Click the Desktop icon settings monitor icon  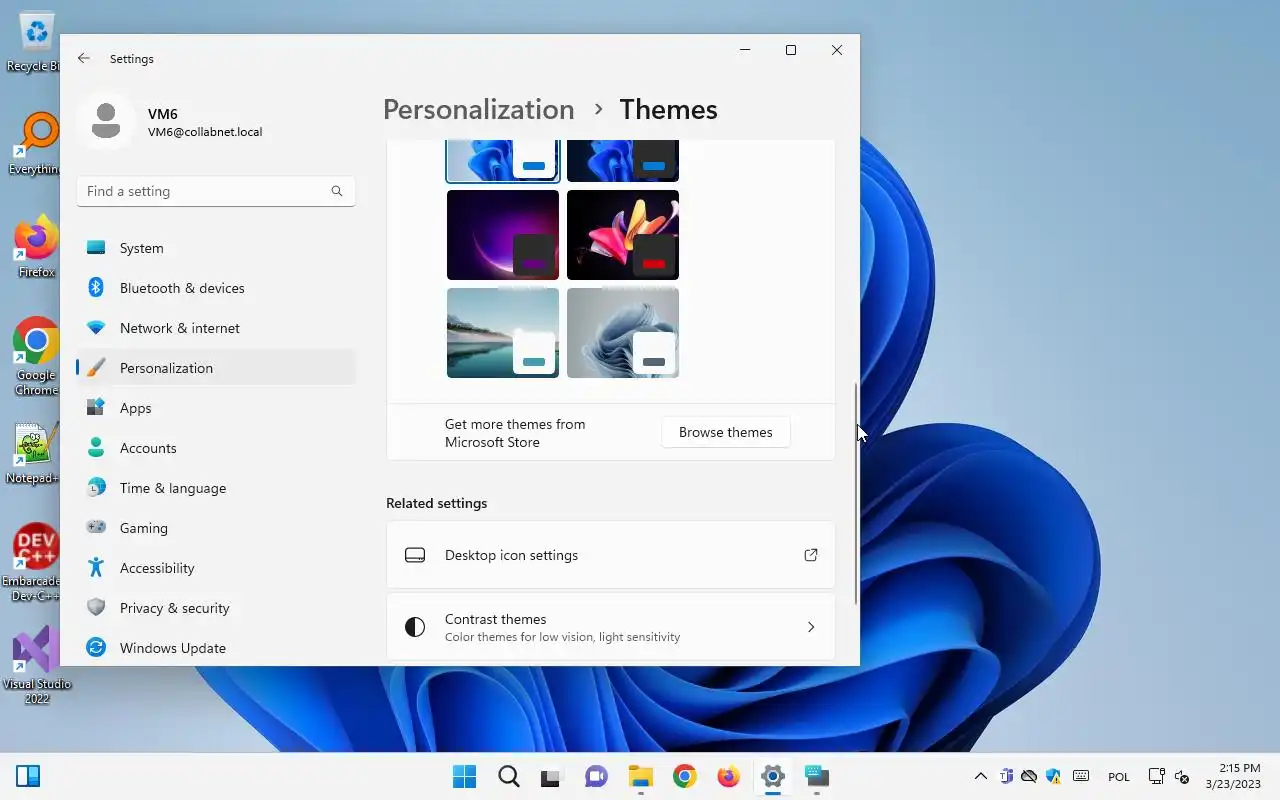coord(415,555)
